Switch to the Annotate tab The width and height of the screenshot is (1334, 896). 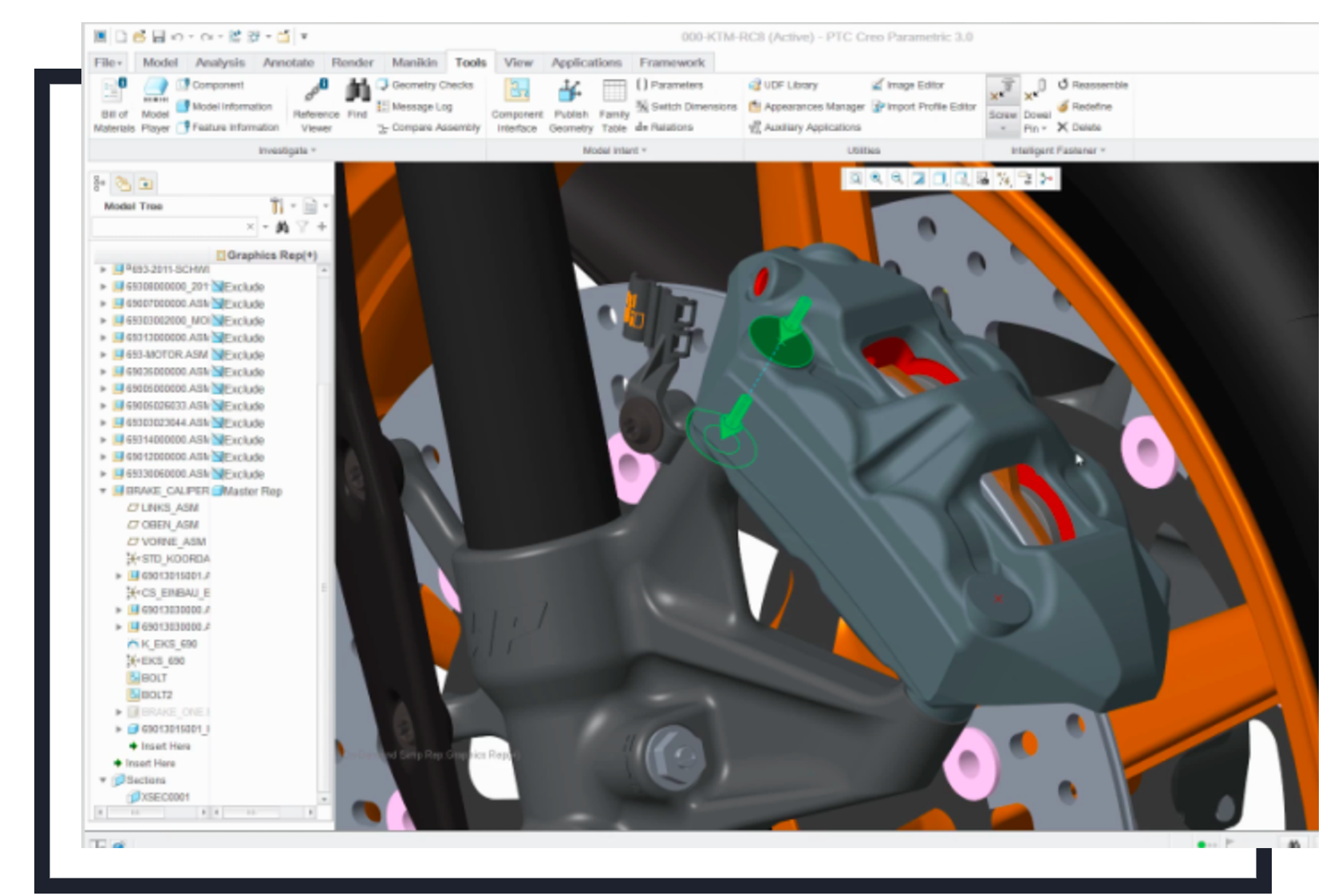pos(288,62)
